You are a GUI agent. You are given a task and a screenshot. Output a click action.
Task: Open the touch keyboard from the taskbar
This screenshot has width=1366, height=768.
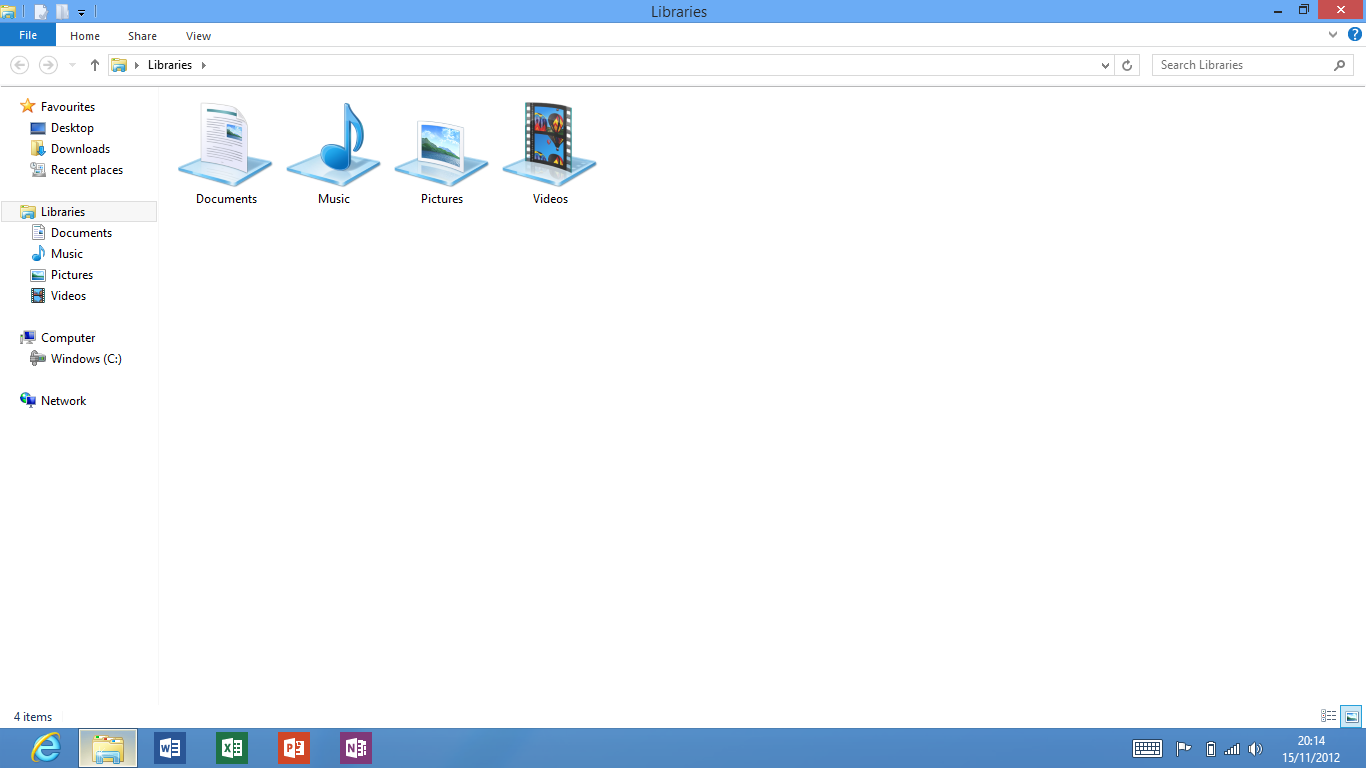[1147, 748]
